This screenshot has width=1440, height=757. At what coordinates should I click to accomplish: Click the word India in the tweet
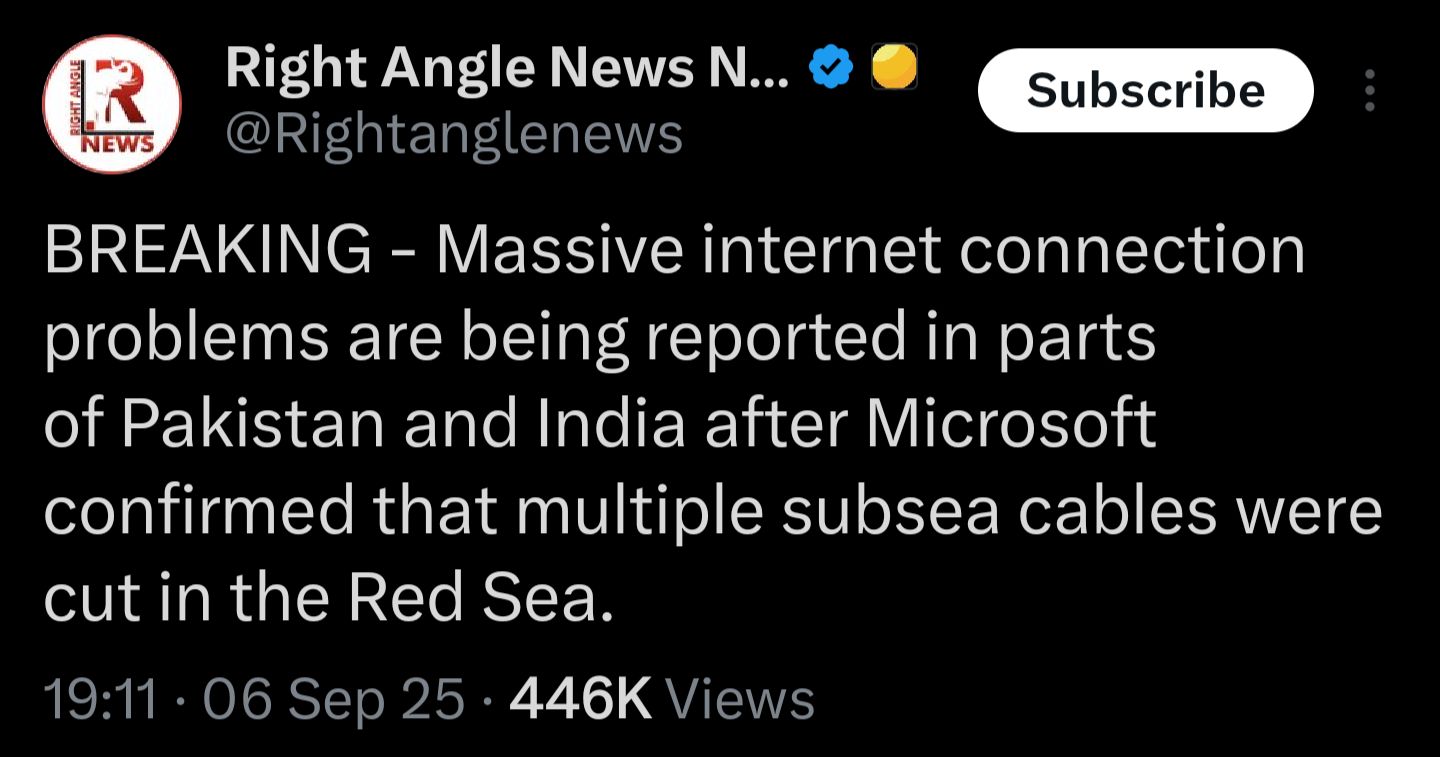click(x=612, y=423)
